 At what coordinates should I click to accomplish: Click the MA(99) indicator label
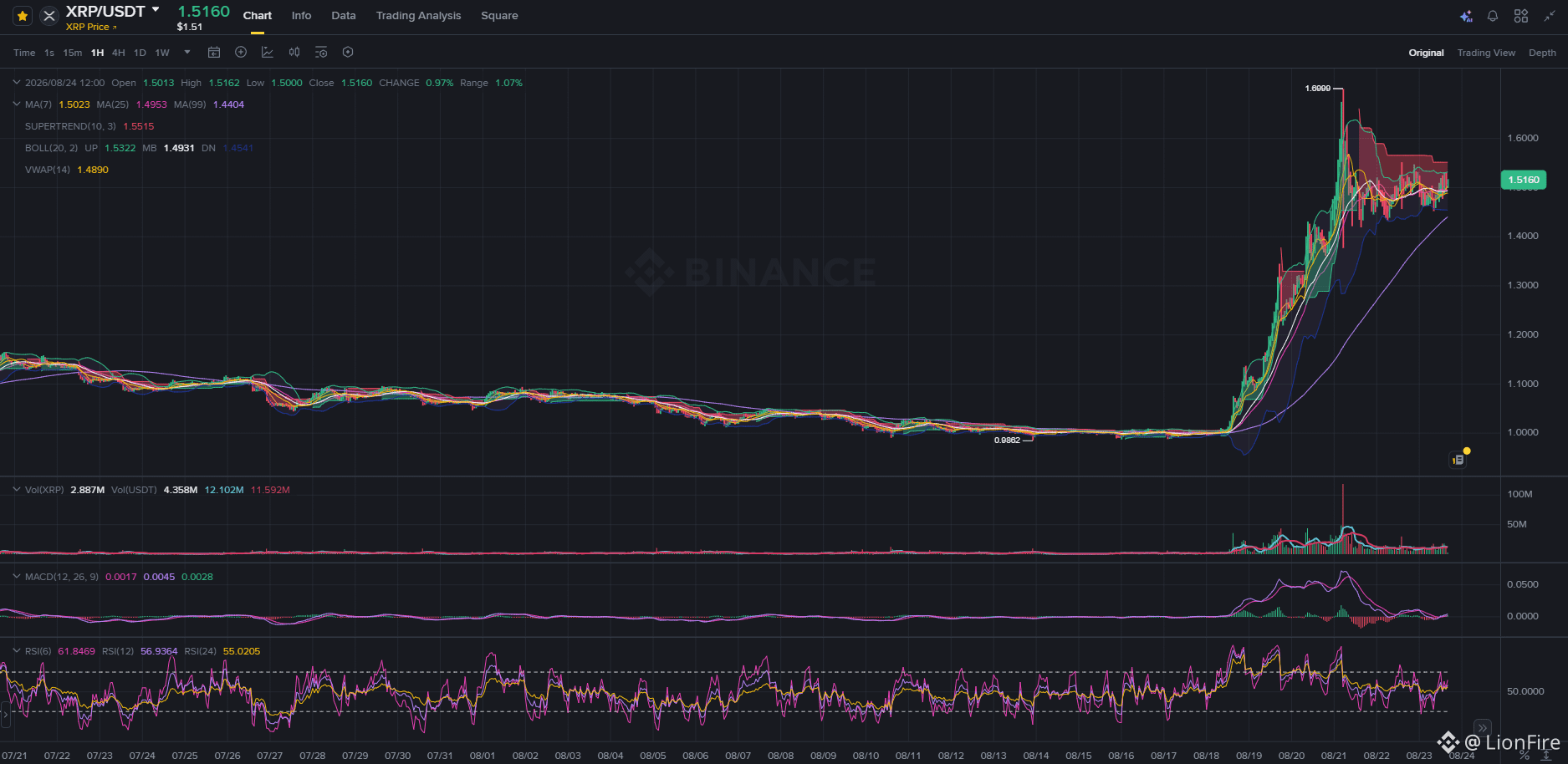click(x=190, y=104)
